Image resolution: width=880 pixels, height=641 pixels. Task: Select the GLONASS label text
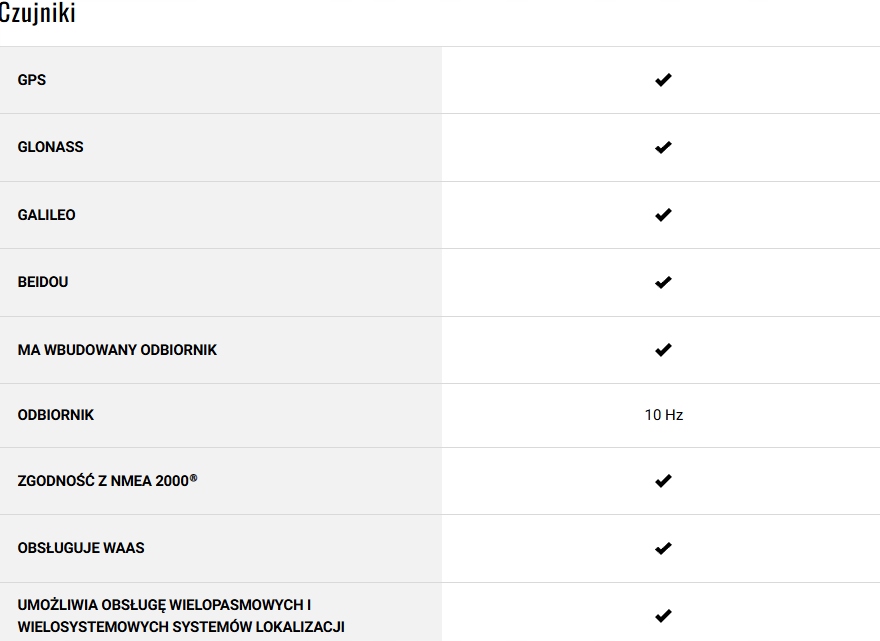[x=51, y=147]
